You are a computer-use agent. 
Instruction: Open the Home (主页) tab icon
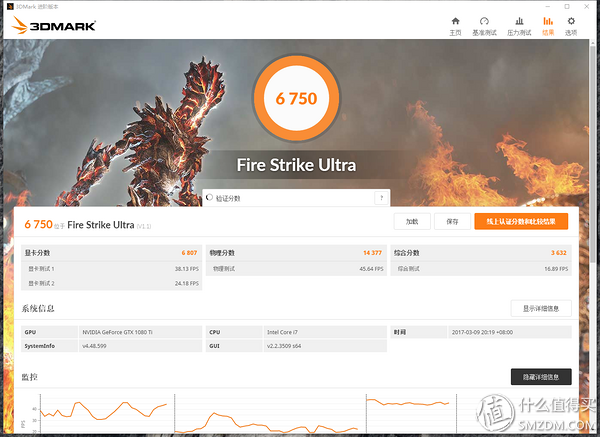455,21
